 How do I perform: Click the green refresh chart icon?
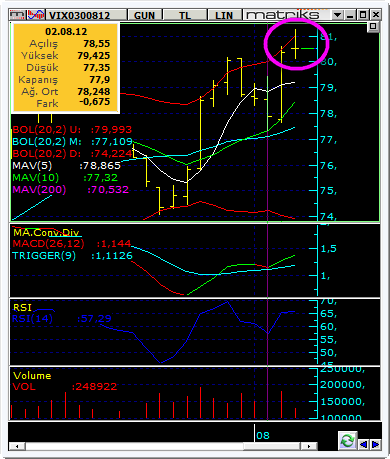tap(347, 441)
